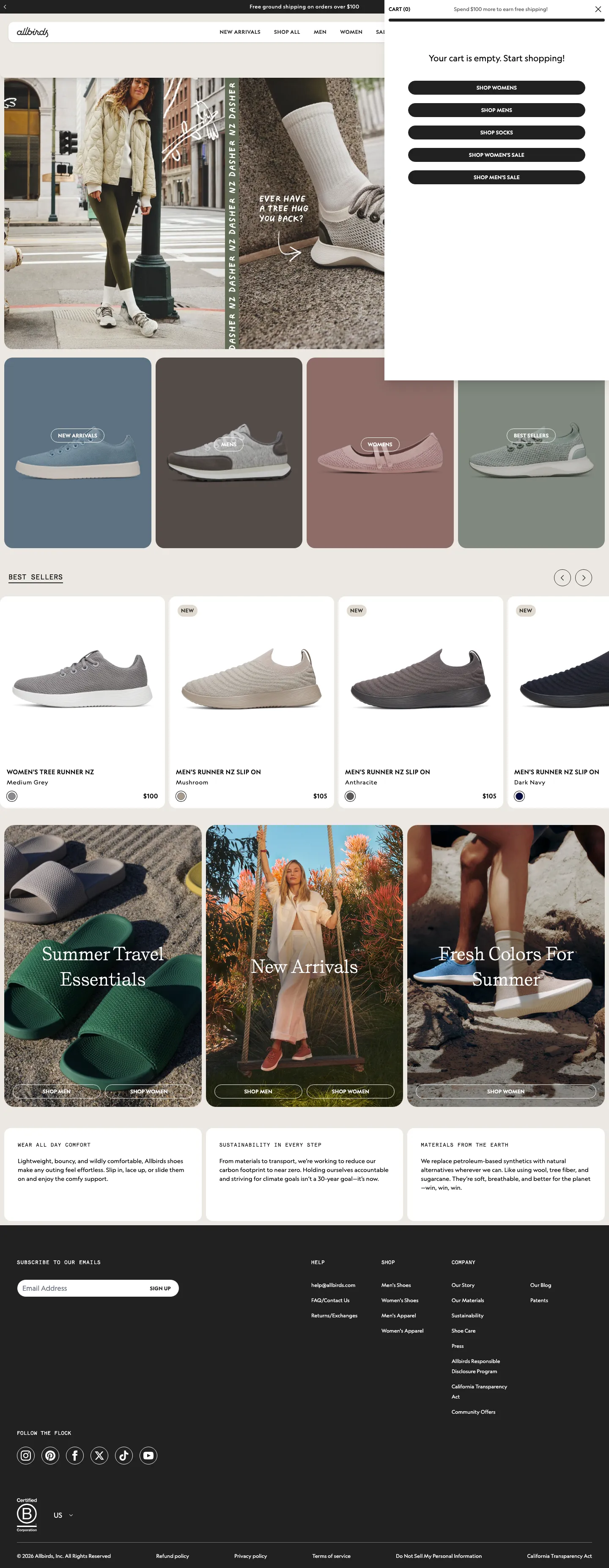Viewport: 609px width, 1568px height.
Task: Open FAQ/Contact Us link
Action: click(x=330, y=1300)
